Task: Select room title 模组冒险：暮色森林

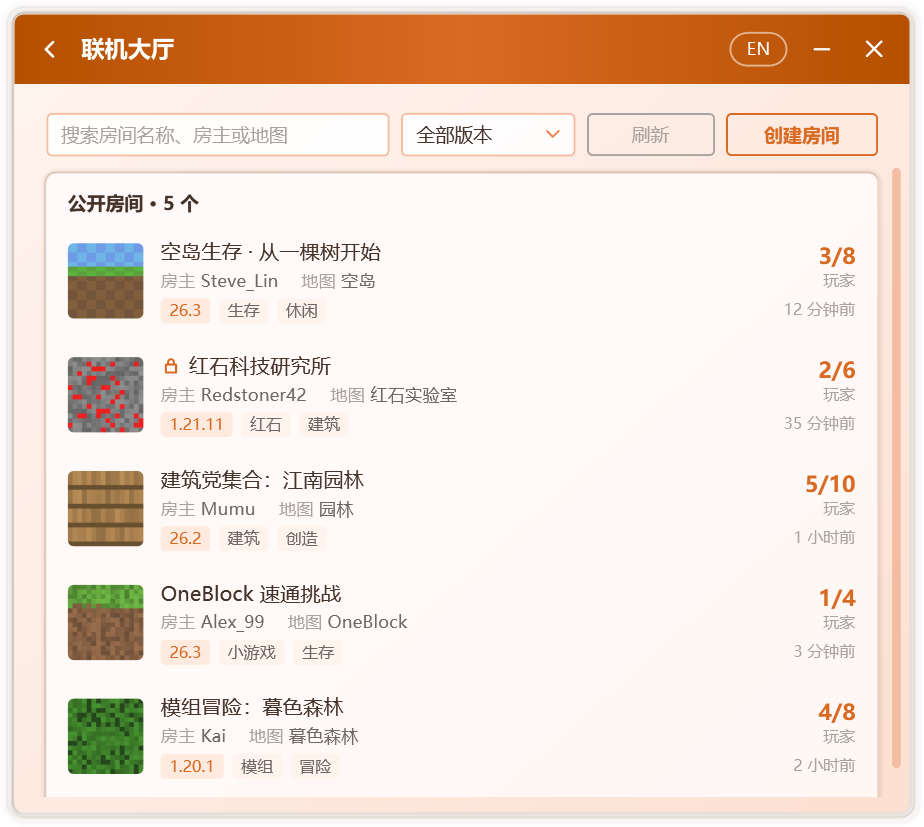Action: (x=252, y=707)
